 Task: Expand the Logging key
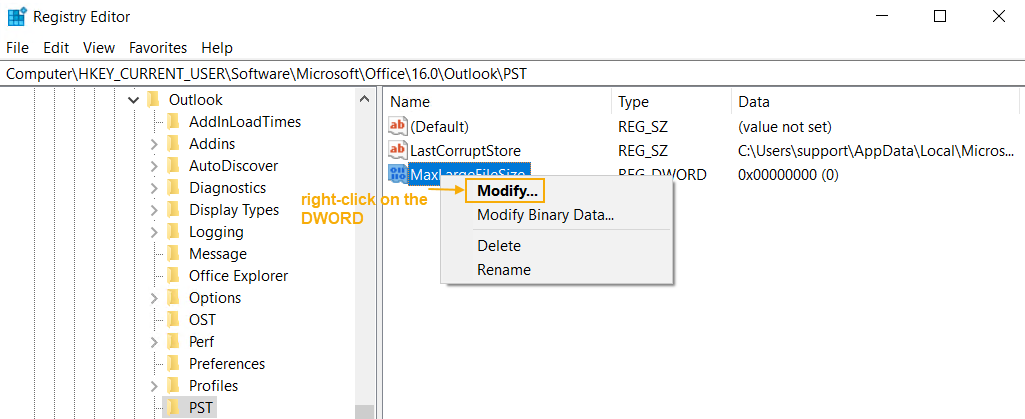[154, 232]
